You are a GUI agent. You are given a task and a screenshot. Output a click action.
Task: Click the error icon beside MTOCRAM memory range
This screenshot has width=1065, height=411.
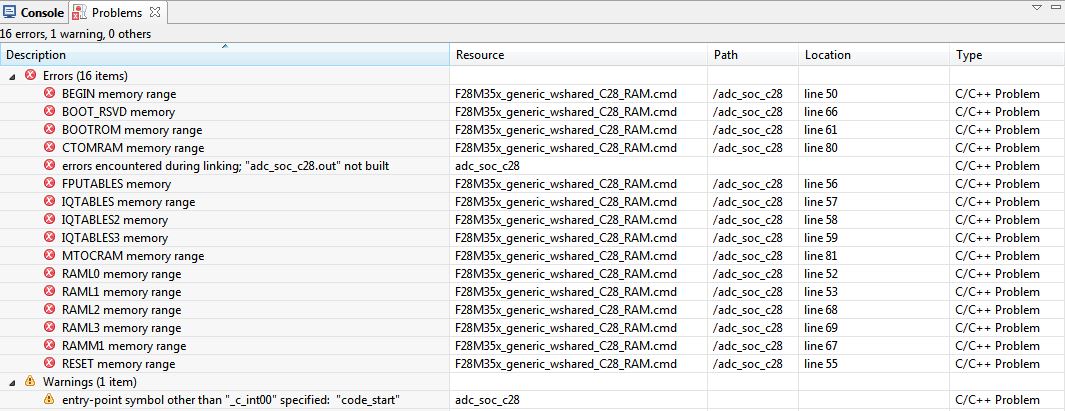tap(49, 255)
